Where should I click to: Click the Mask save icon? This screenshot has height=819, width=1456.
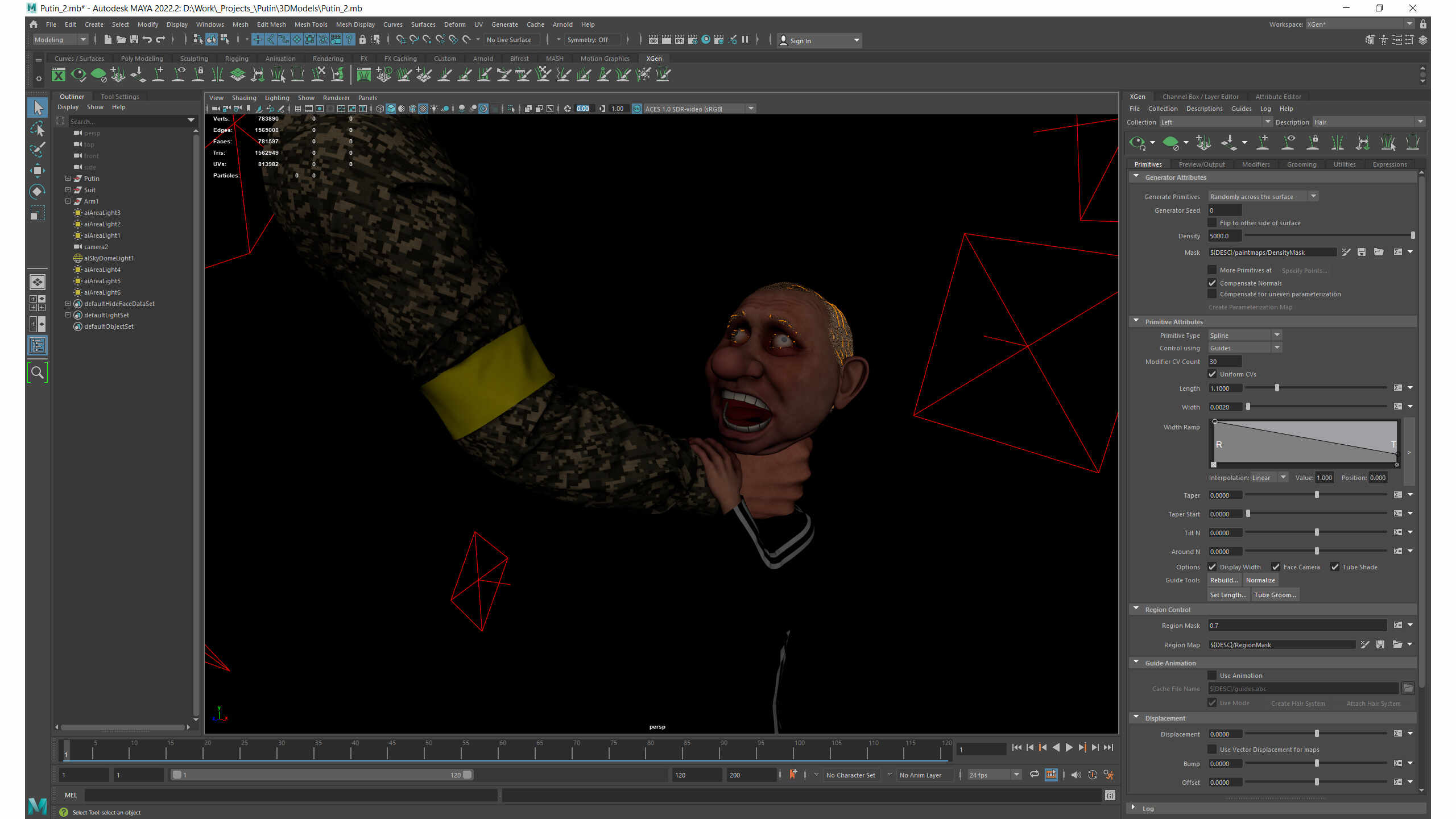(1362, 252)
